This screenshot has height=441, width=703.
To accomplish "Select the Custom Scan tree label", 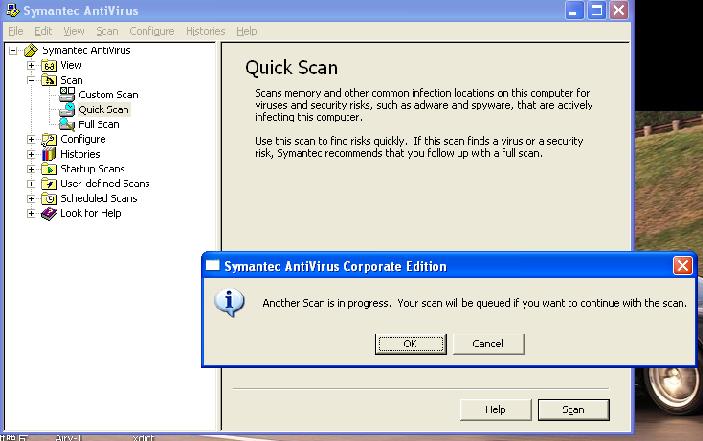I will 108,95.
